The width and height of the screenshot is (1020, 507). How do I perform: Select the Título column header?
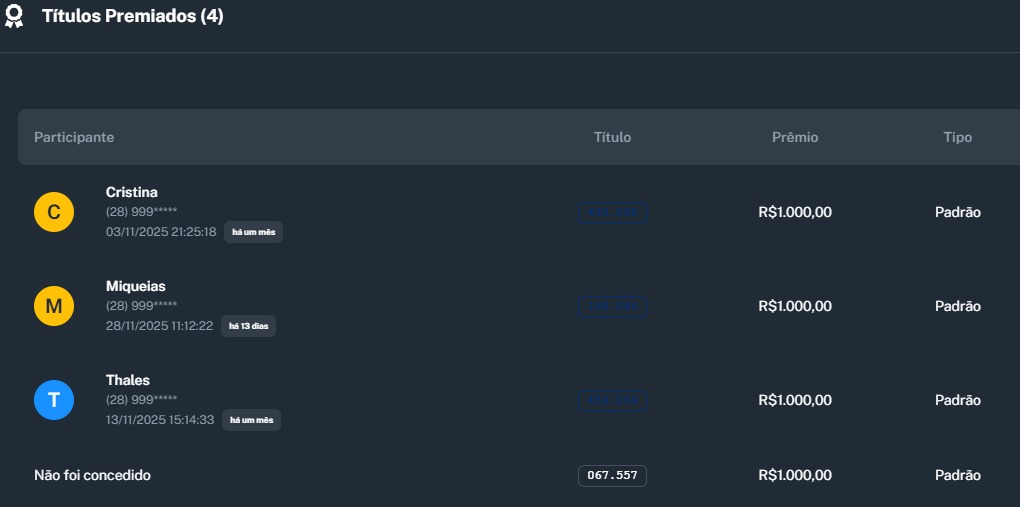612,137
